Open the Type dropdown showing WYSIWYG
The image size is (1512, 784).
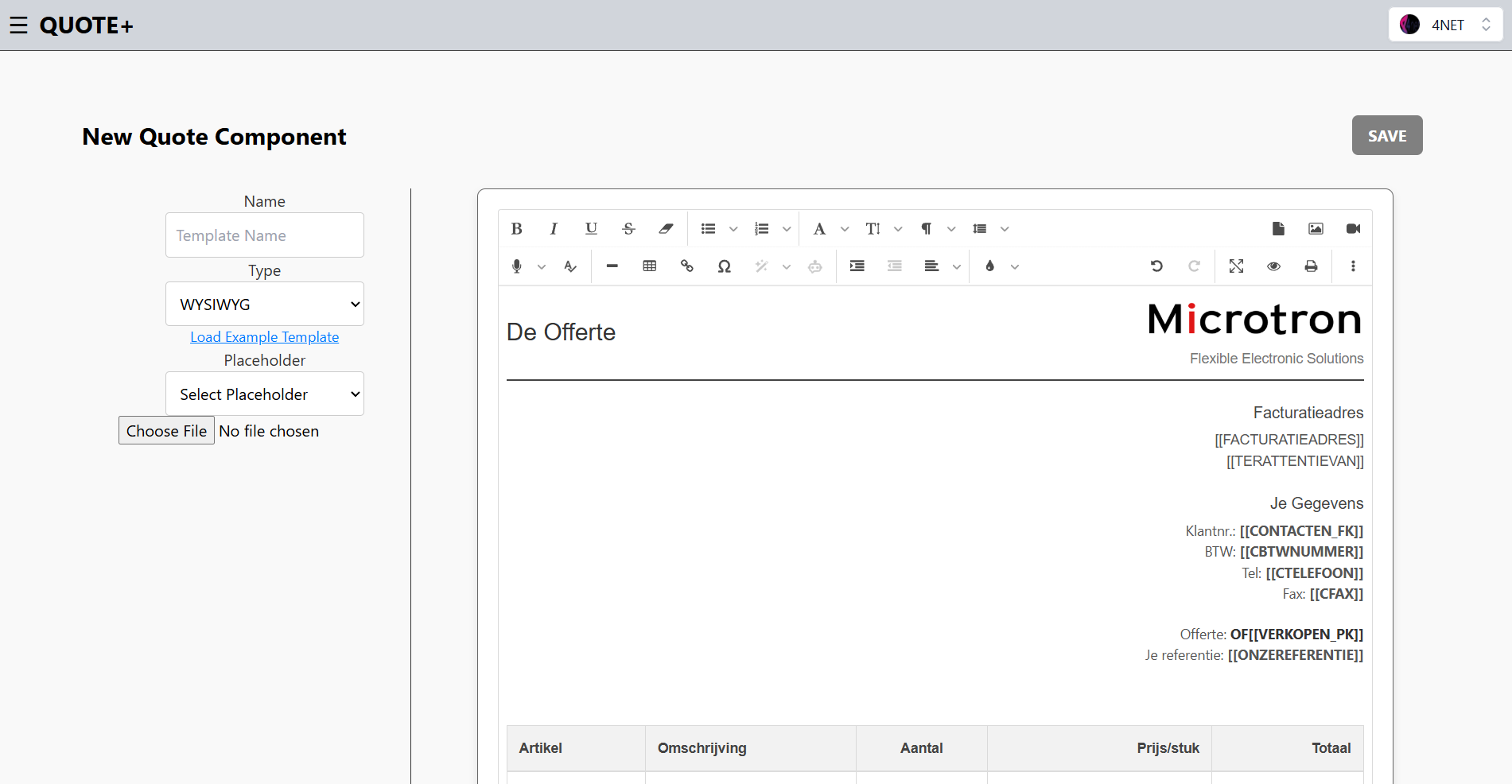[x=265, y=305]
